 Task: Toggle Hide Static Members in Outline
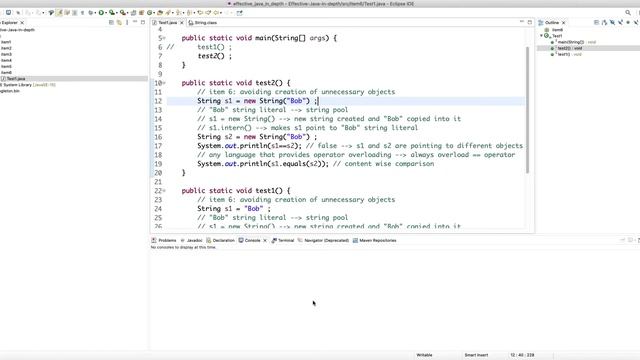620,22
